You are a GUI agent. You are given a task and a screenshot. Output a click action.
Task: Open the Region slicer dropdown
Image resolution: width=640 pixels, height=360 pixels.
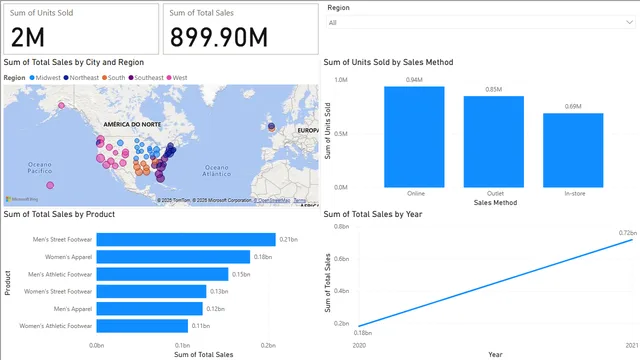[480, 22]
